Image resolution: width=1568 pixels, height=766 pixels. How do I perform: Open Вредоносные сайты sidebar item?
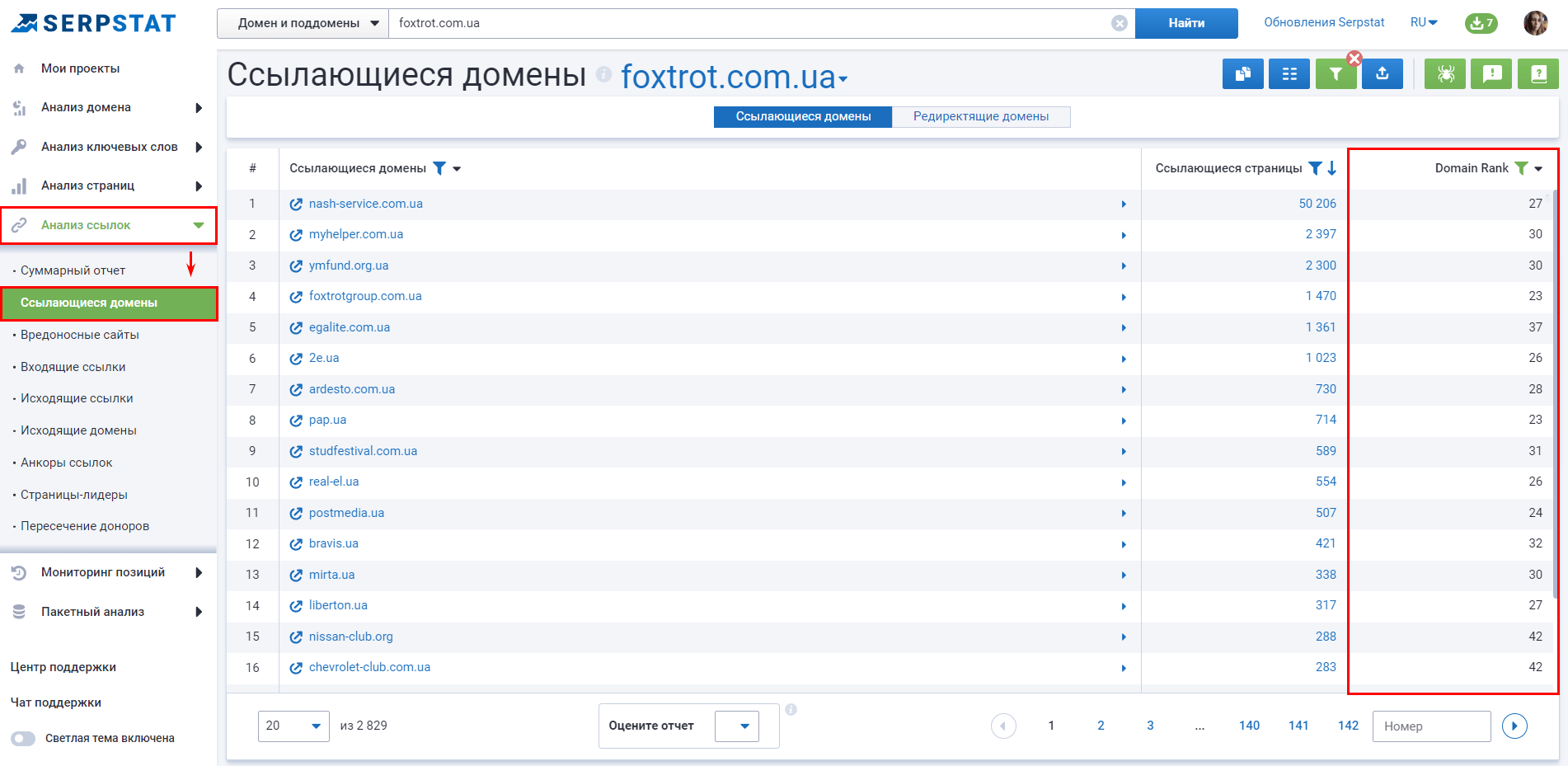(80, 335)
